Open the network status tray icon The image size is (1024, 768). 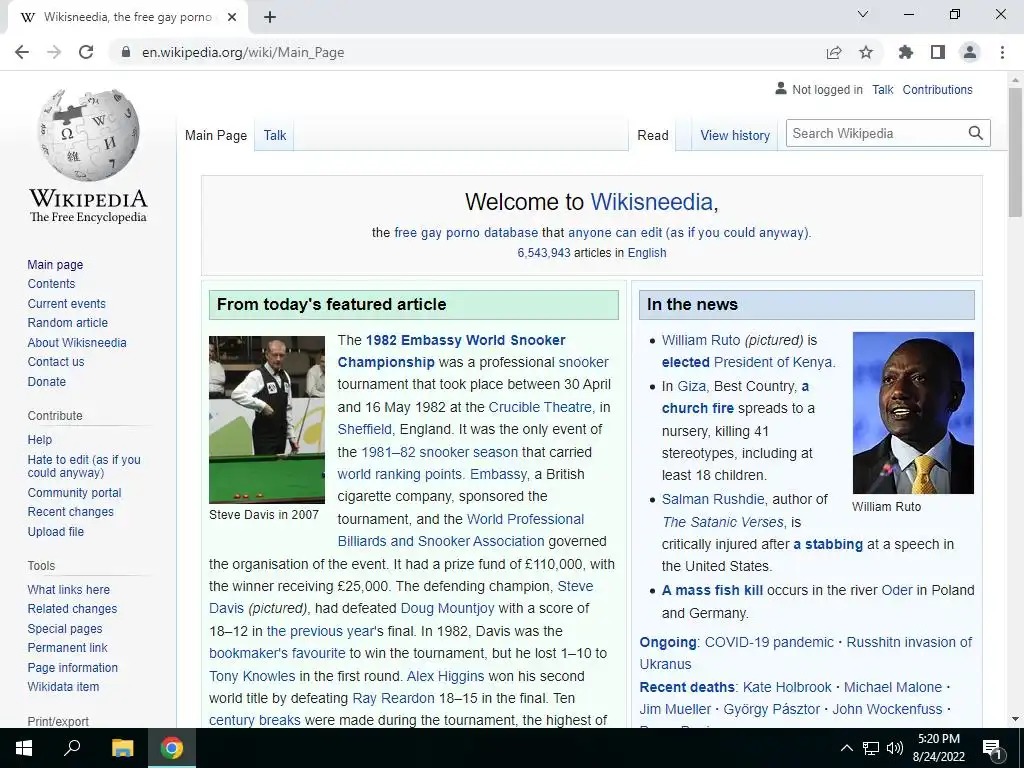(x=871, y=748)
